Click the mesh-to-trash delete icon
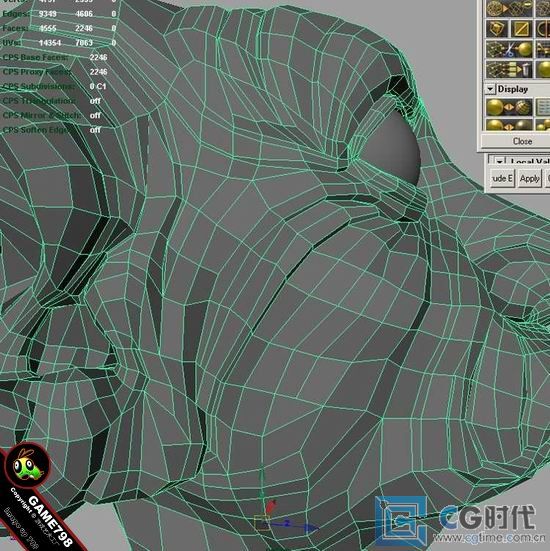This screenshot has width=550, height=551. [x=509, y=70]
